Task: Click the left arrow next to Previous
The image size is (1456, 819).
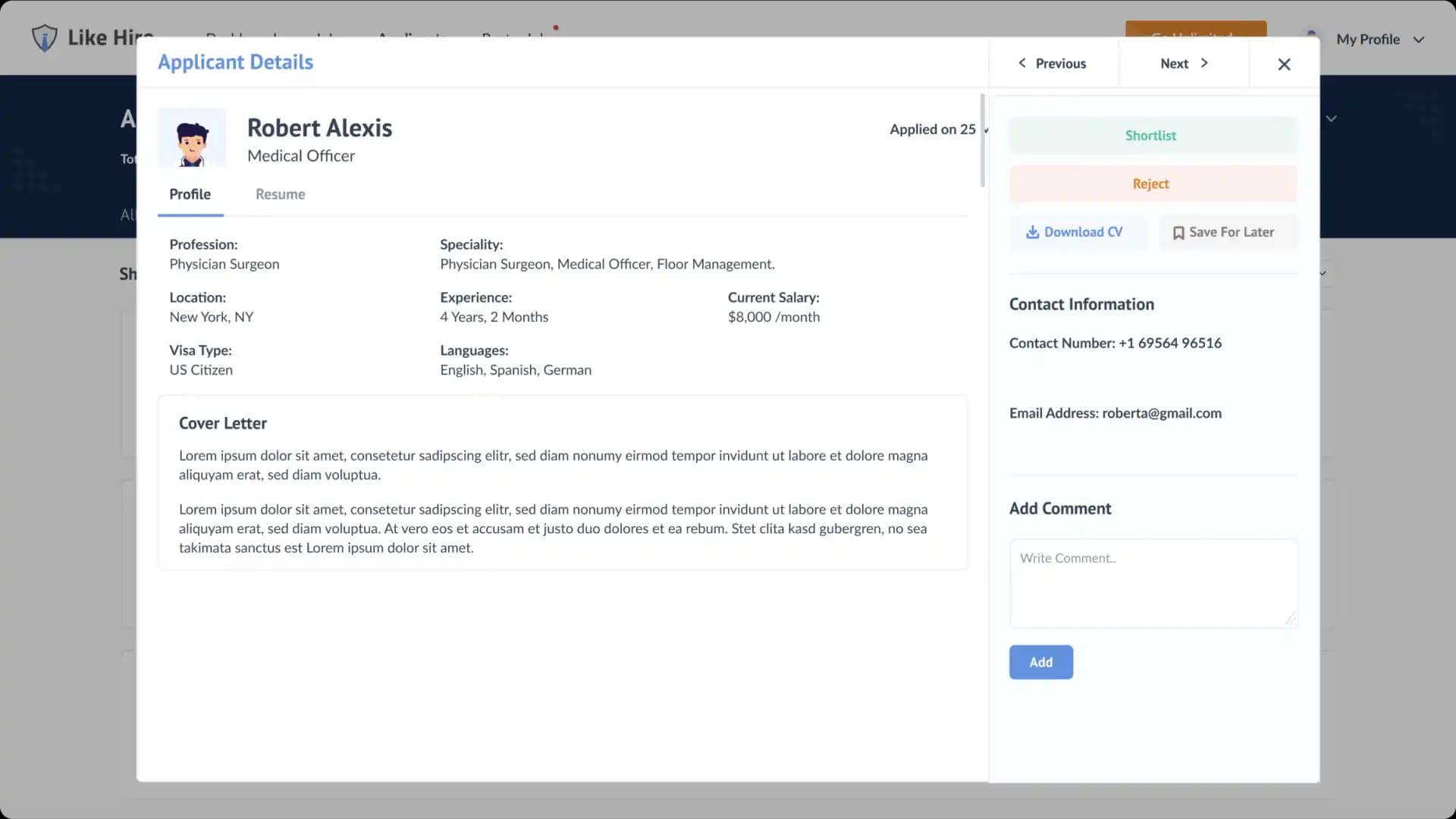Action: coord(1021,64)
